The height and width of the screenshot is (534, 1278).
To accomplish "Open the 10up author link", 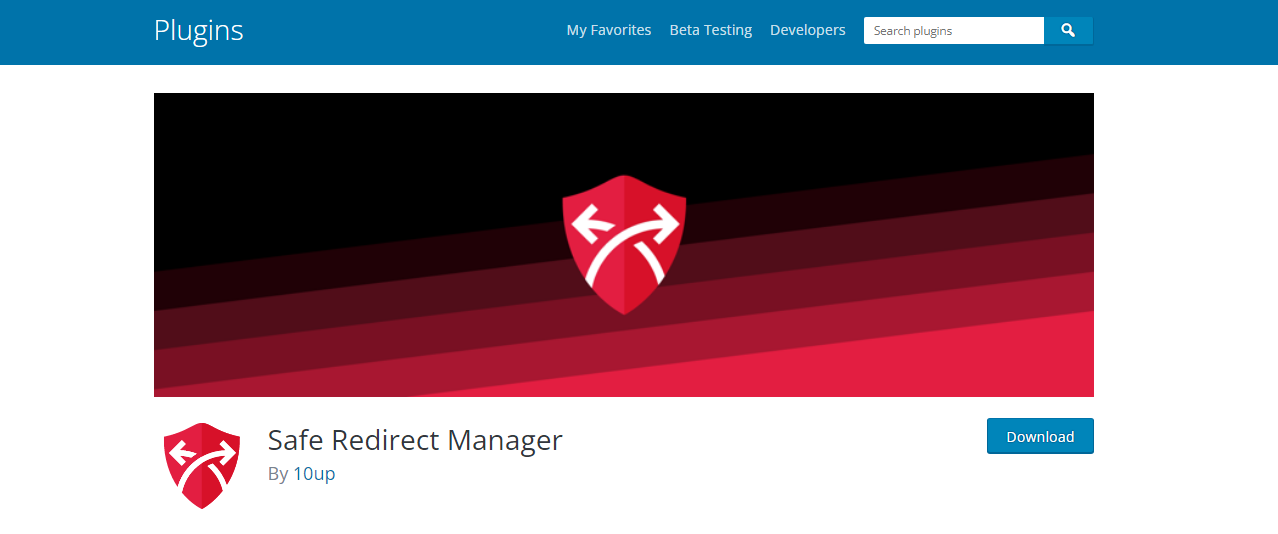I will coord(314,474).
